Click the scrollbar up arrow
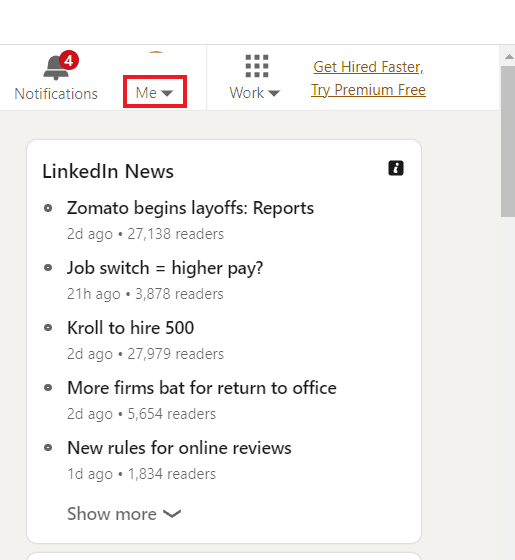515x560 pixels. point(509,57)
